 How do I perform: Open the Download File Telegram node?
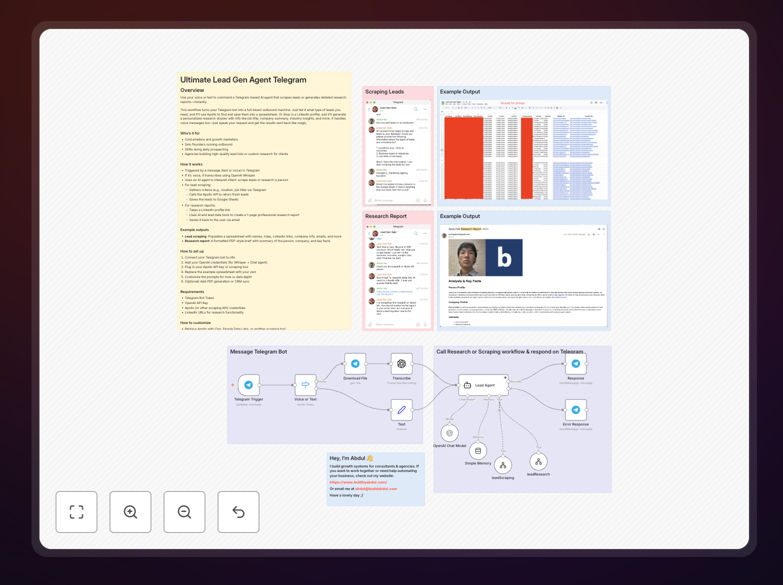point(355,364)
